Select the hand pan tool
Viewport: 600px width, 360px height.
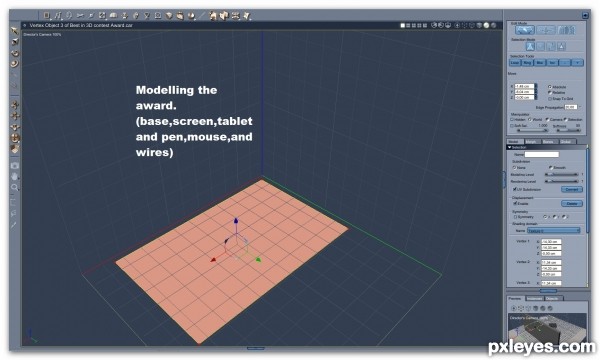15,176
